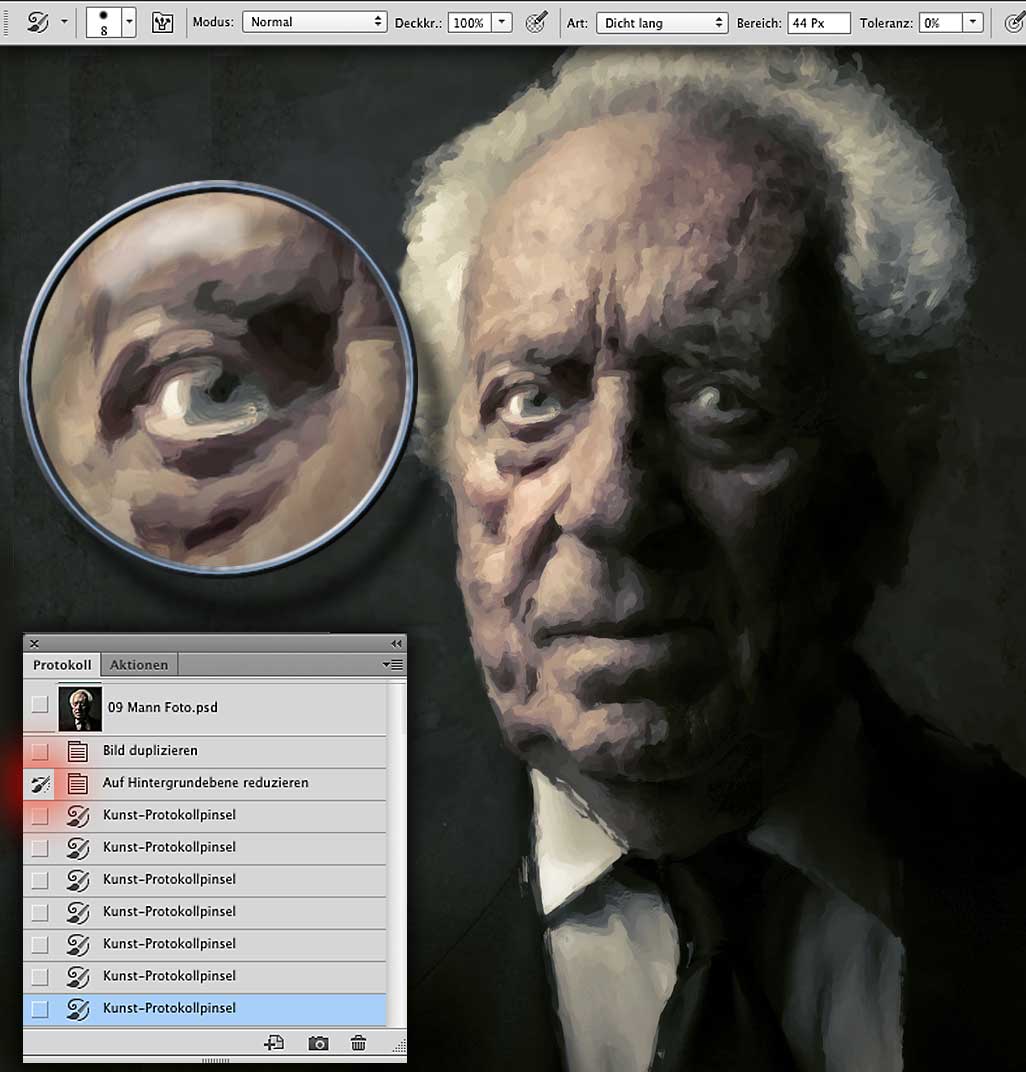Toggle the history brush source at Auf Hintergrundebene reduzieren
This screenshot has height=1072, width=1026.
click(x=40, y=783)
